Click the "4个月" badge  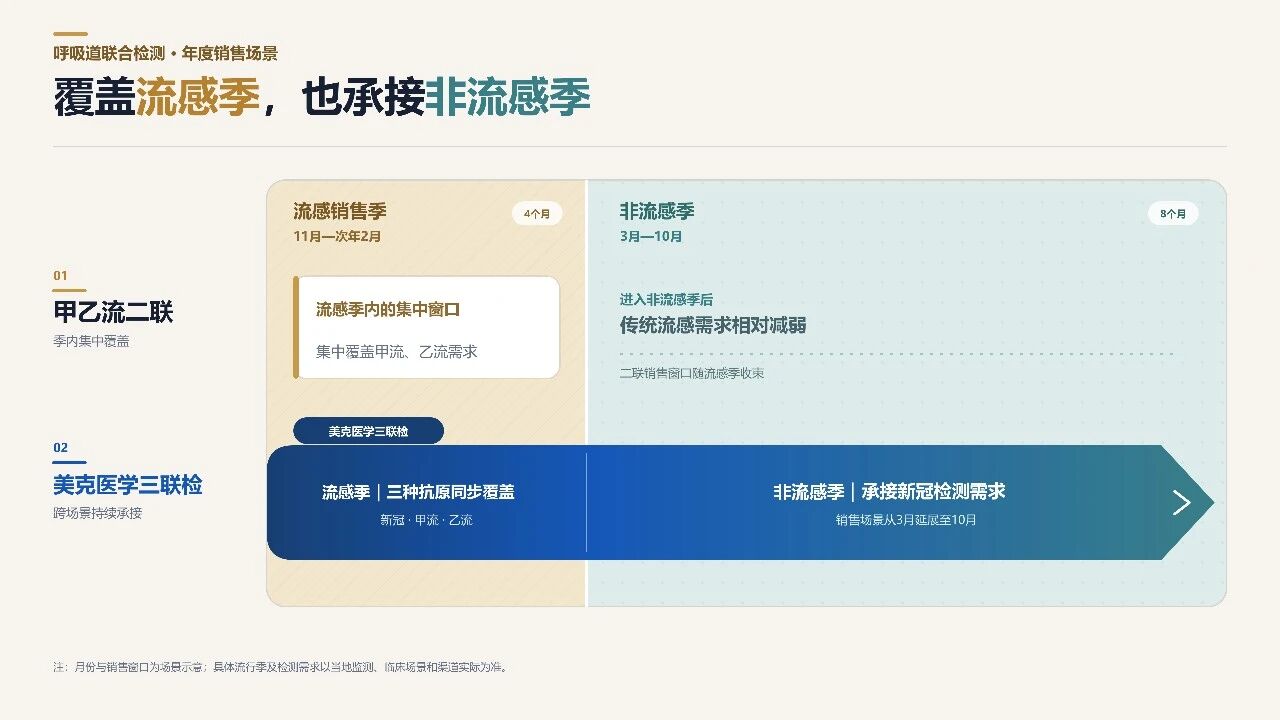(537, 213)
